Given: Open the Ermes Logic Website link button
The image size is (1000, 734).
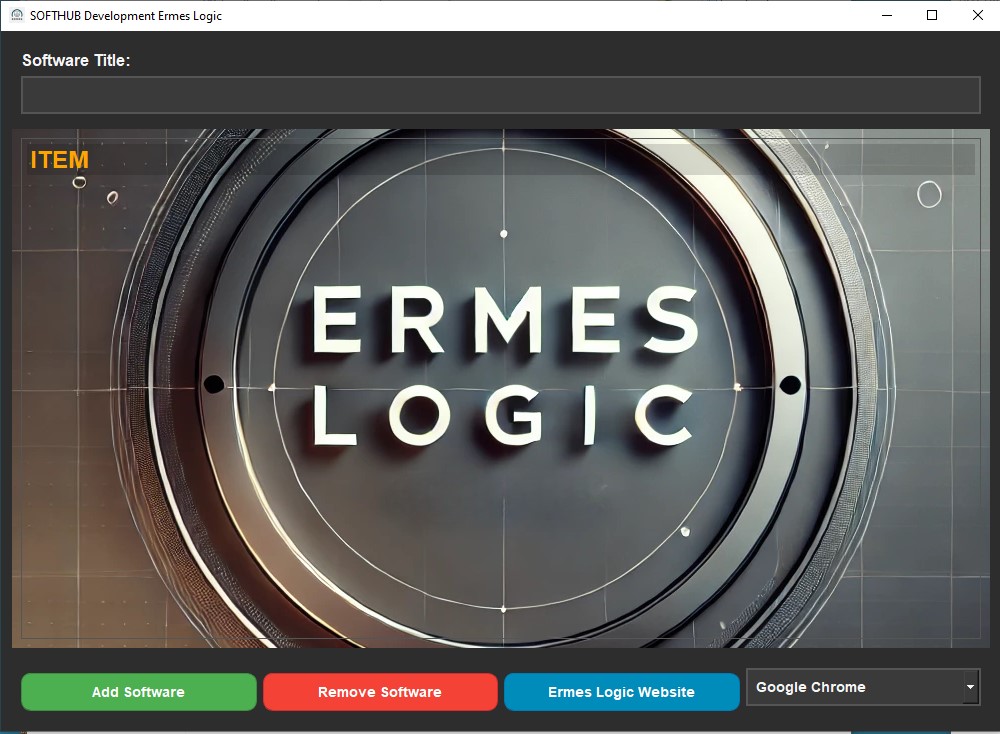Looking at the screenshot, I should point(621,692).
